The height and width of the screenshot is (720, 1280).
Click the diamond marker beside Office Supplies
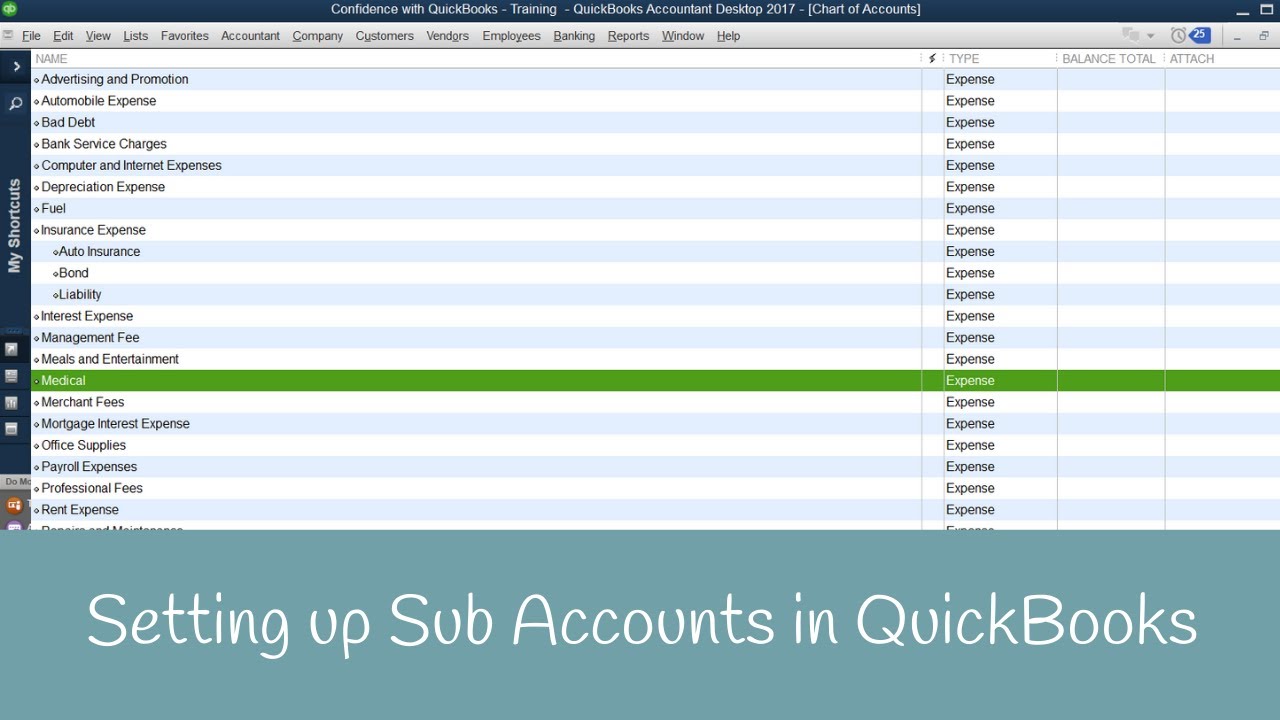pos(37,446)
